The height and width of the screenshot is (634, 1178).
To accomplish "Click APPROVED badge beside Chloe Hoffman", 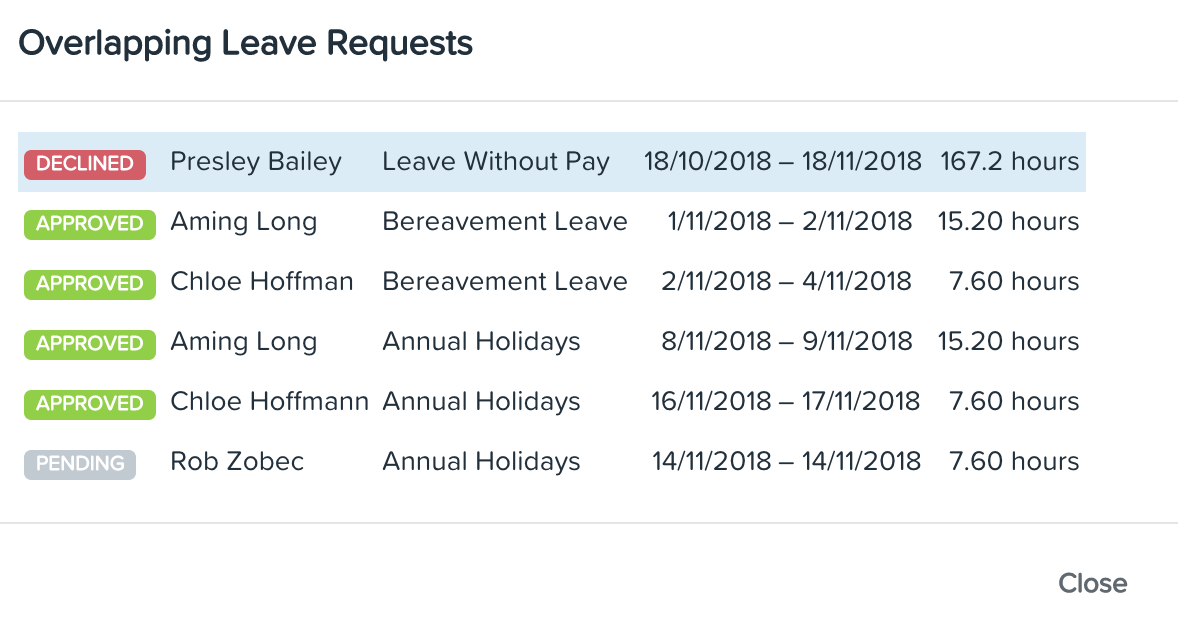I will coord(89,284).
